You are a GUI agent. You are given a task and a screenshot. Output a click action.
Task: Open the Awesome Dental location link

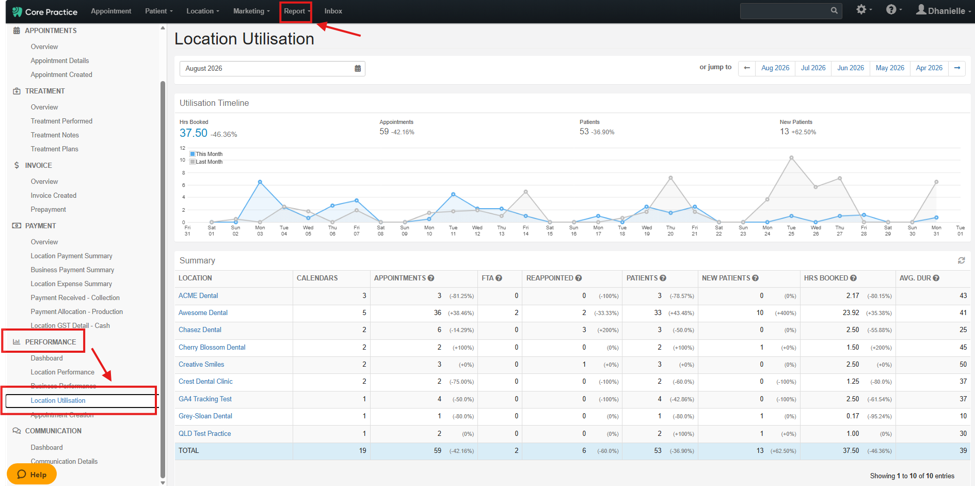[203, 313]
